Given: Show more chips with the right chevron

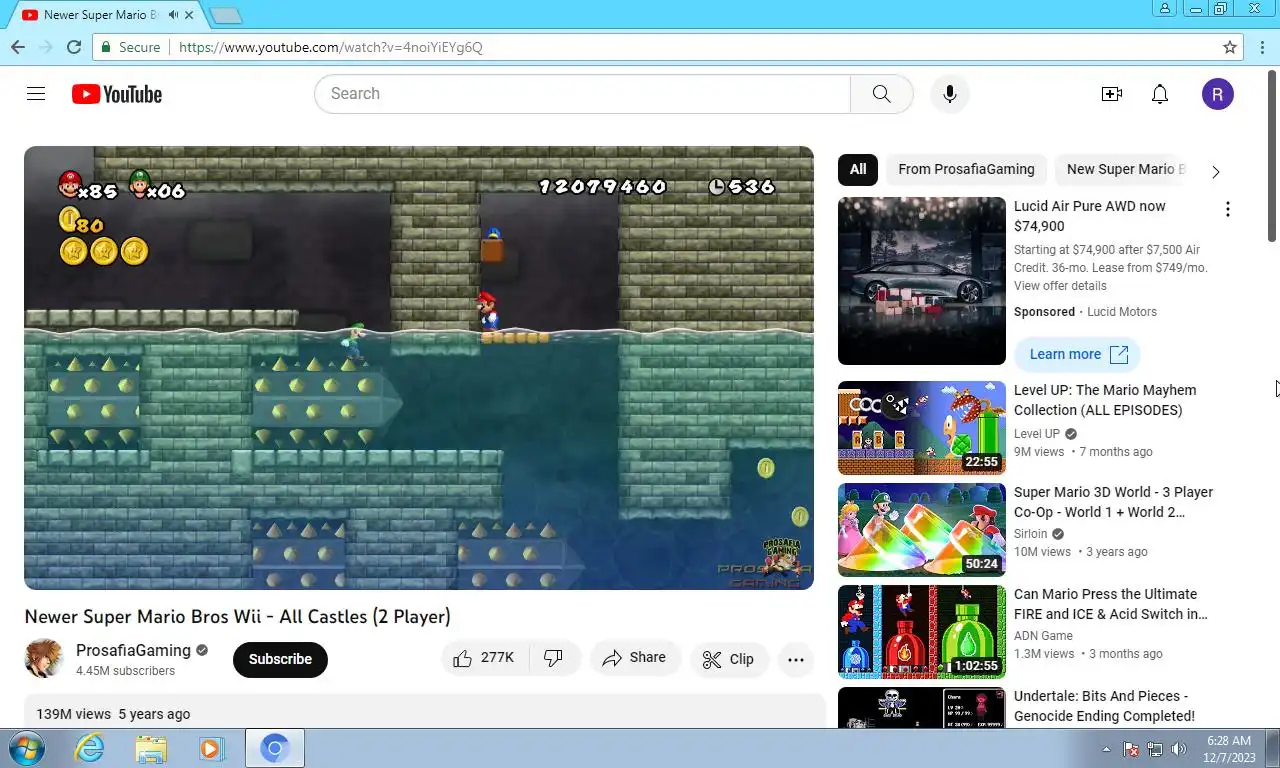Looking at the screenshot, I should click(1216, 172).
